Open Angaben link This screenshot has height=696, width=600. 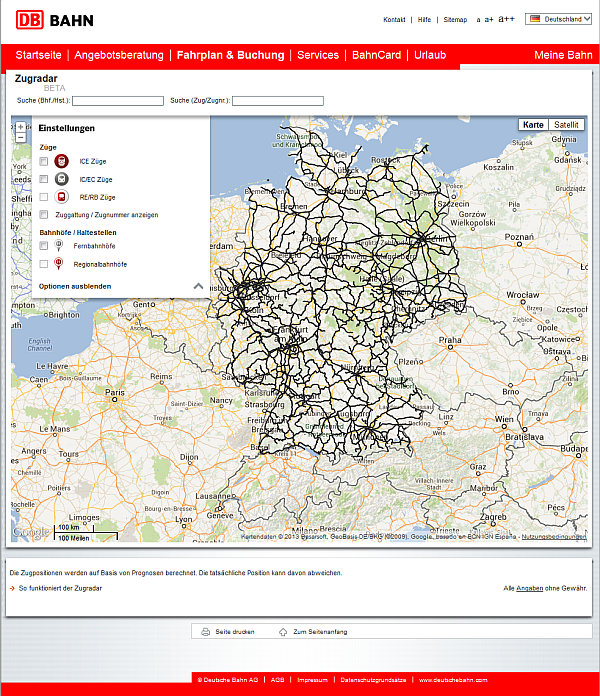[529, 588]
